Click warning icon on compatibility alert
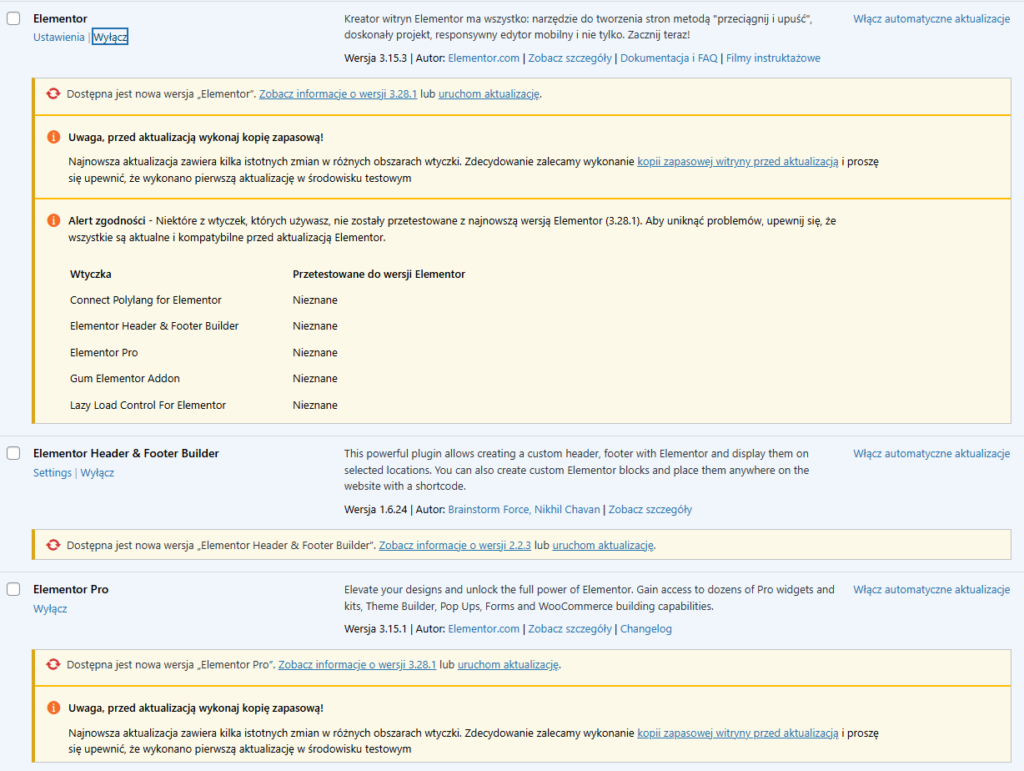Screen dimensions: 1024x771 (53, 221)
